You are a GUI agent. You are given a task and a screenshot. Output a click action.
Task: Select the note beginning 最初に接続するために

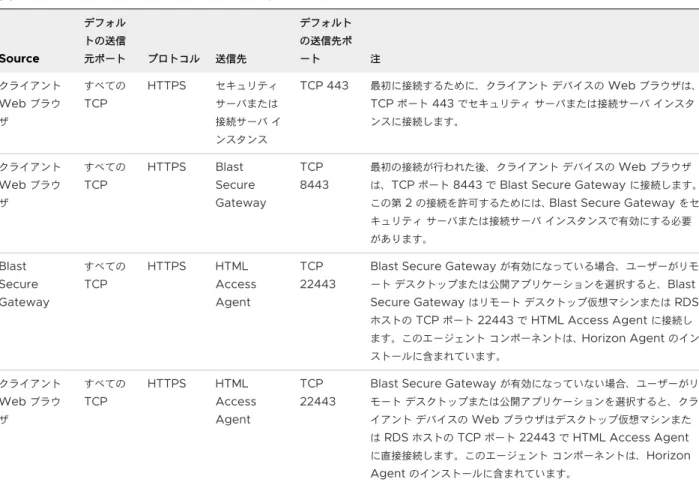[x=533, y=103]
